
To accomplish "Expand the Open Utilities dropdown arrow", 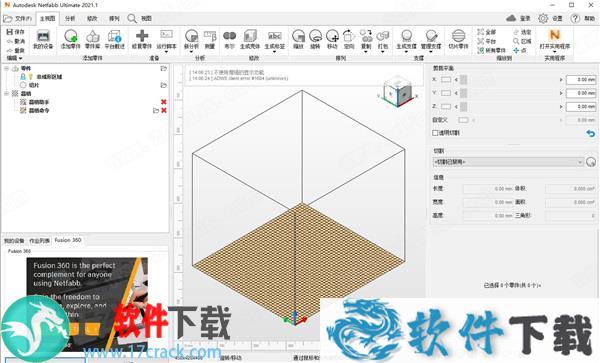I will (554, 52).
